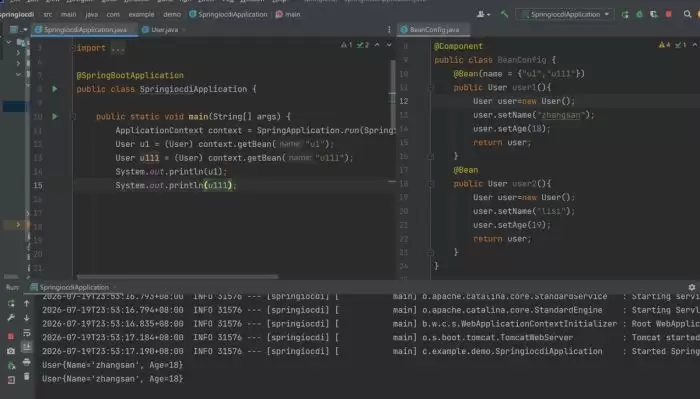Viewport: 700px width, 399px height.
Task: Click the camera dump threads icon
Action: [11, 351]
